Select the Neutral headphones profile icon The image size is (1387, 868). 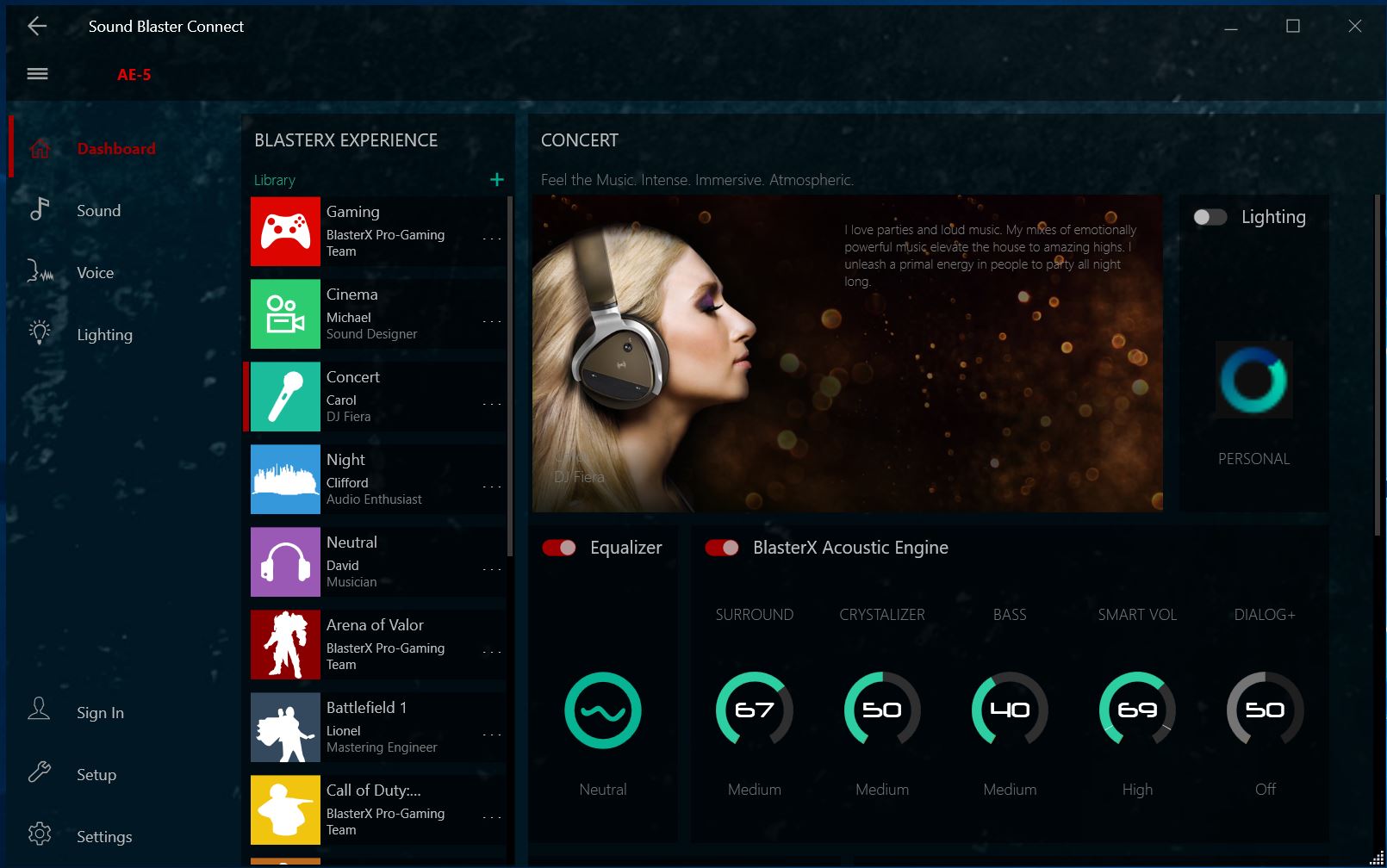(x=285, y=562)
